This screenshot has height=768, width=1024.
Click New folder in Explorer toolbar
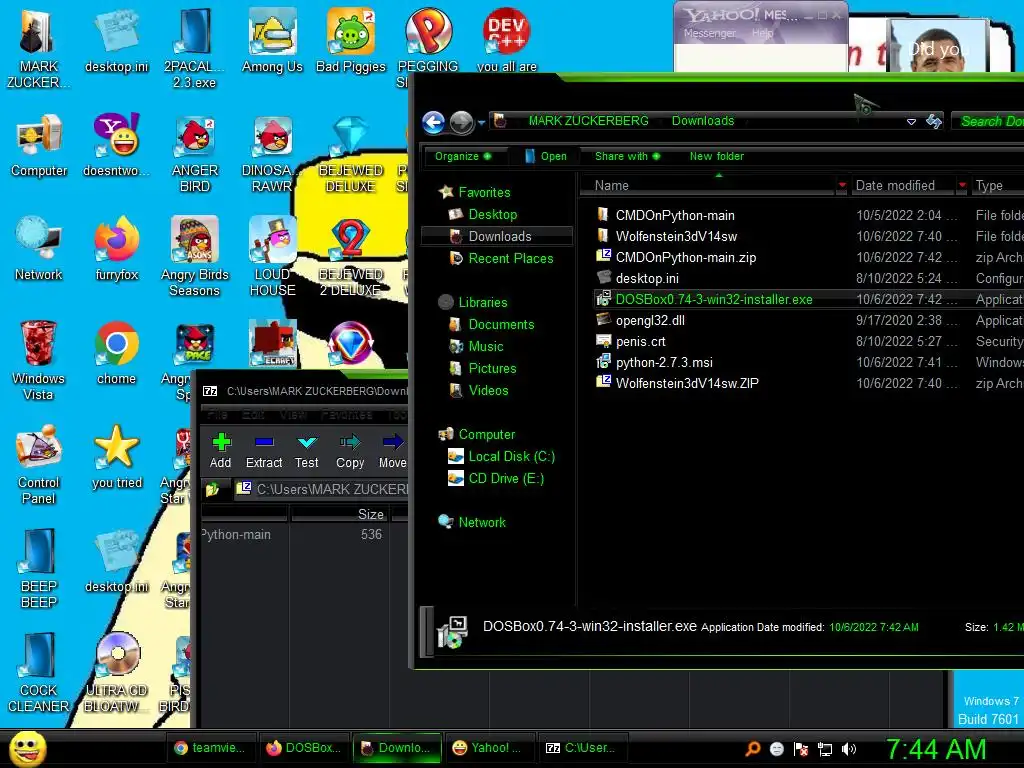click(x=716, y=156)
